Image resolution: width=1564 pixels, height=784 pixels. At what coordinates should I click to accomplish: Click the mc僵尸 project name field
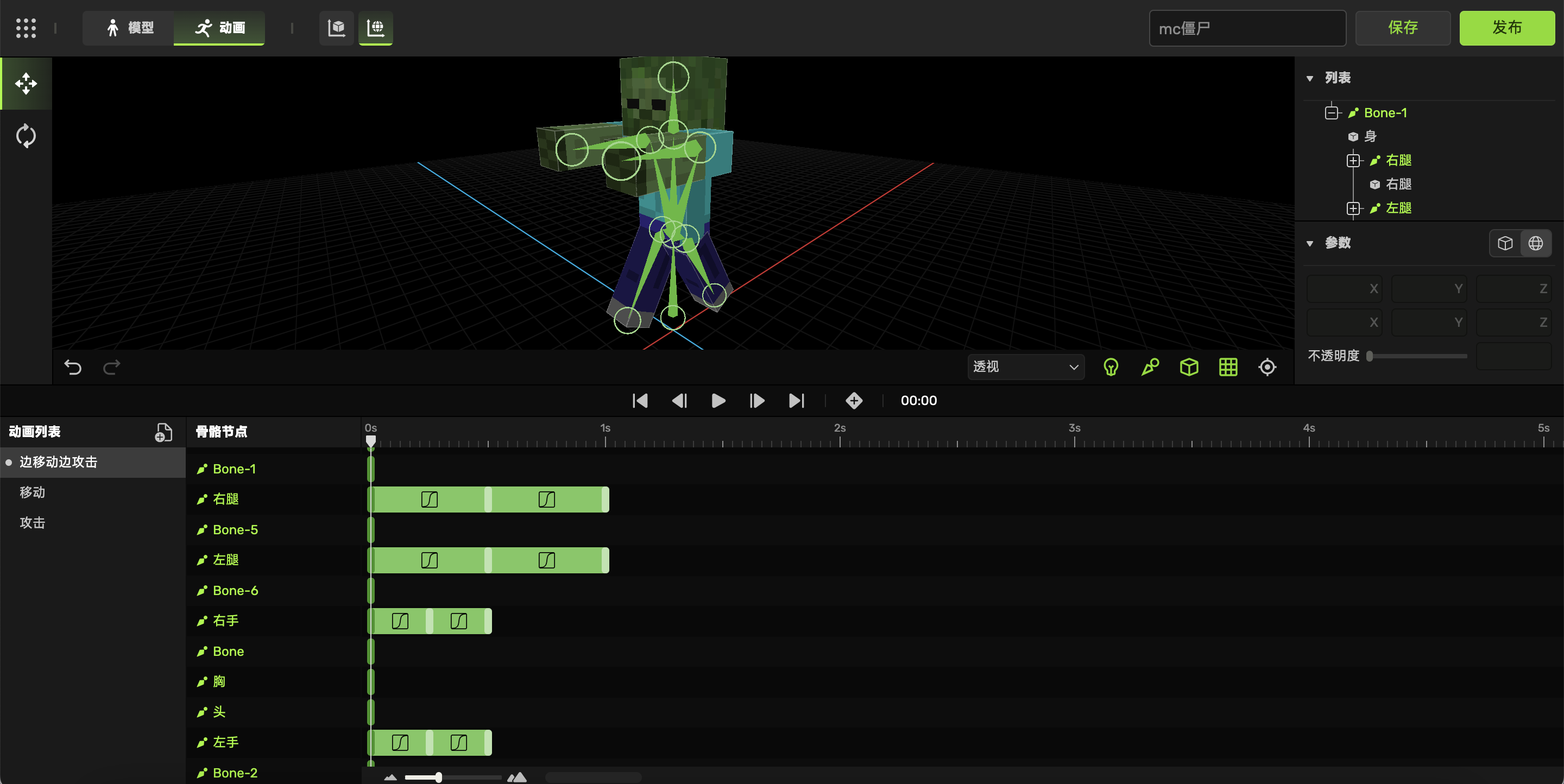1247,29
